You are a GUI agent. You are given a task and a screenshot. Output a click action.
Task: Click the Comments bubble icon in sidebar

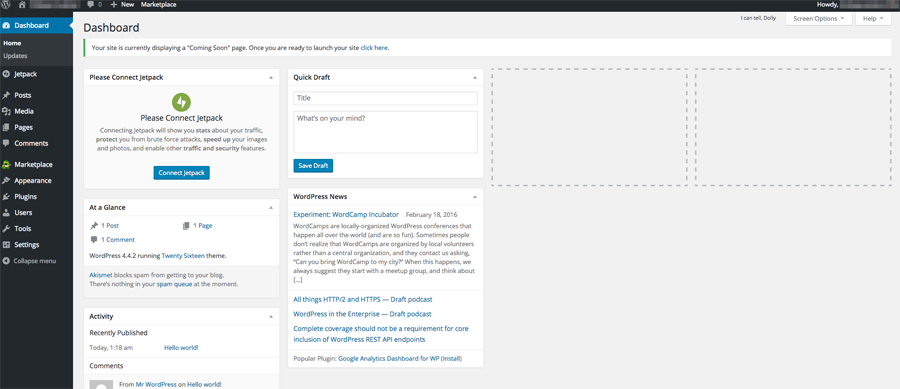(6, 143)
